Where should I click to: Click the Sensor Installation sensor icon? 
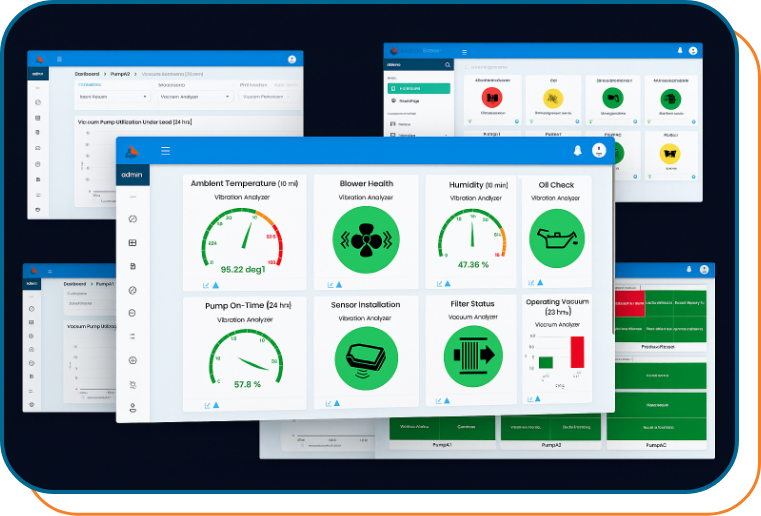click(366, 359)
